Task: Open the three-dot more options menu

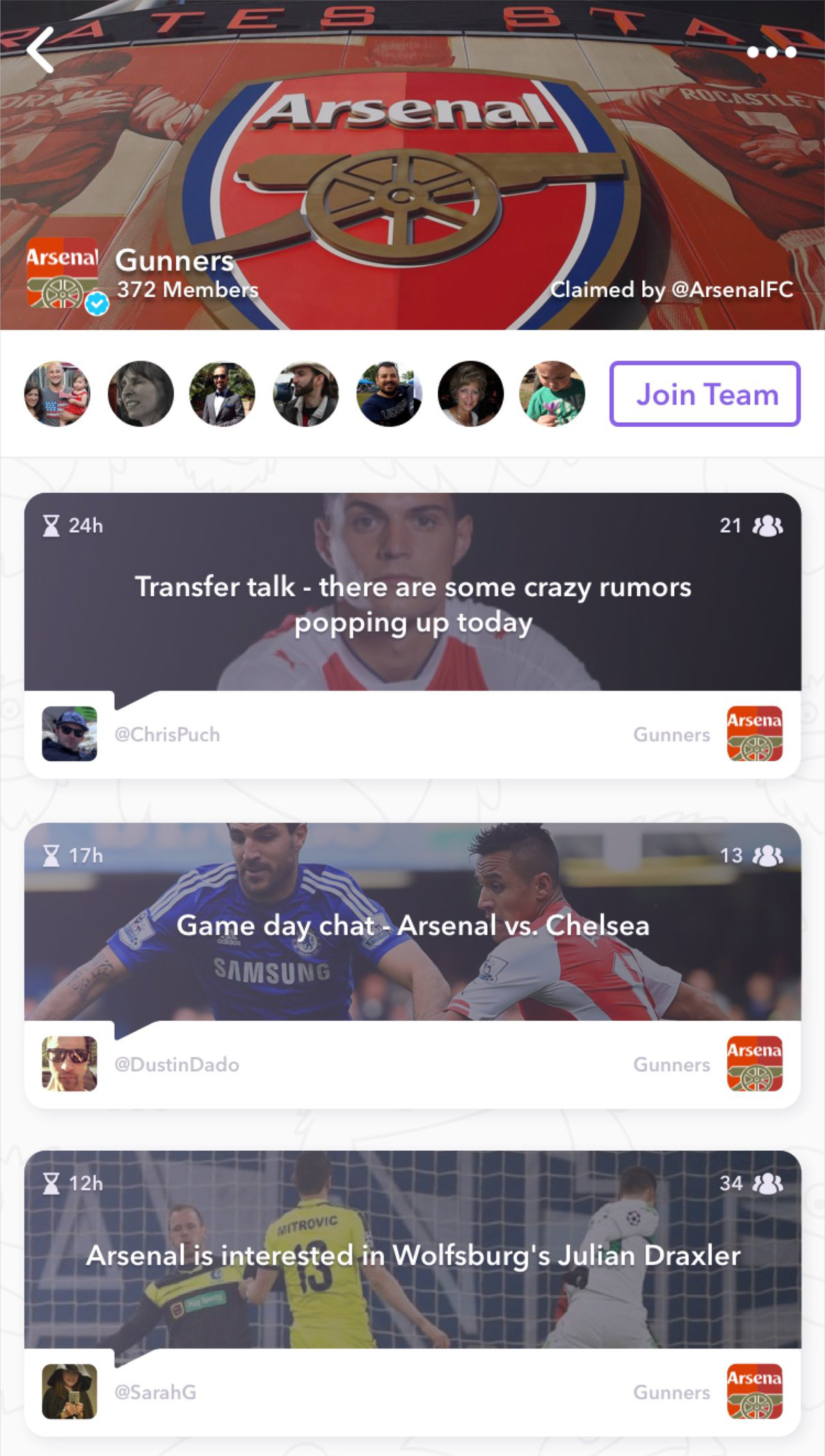Action: pyautogui.click(x=771, y=52)
